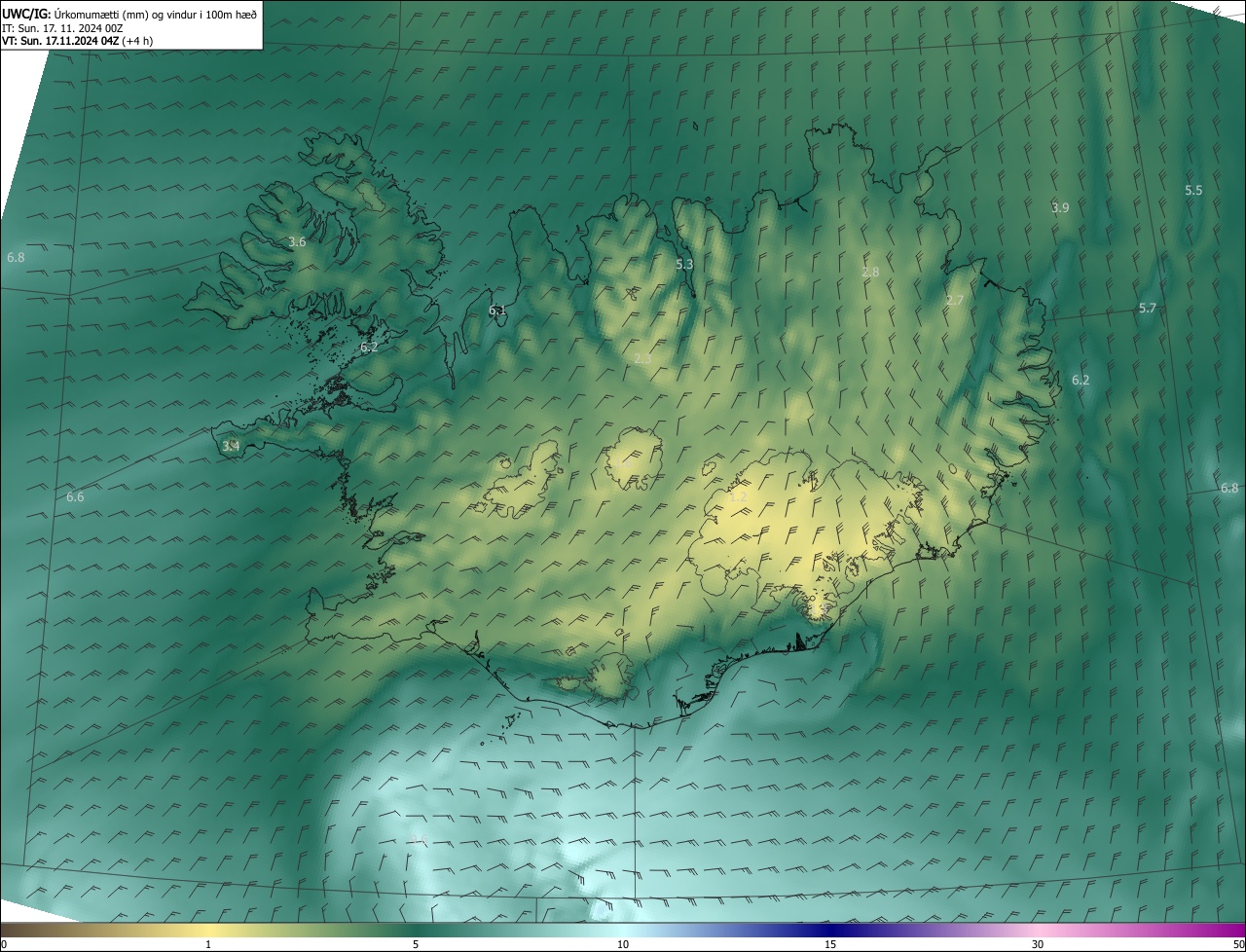1246x952 pixels.
Task: Click the 2.3 value label on the map
Action: 642,359
